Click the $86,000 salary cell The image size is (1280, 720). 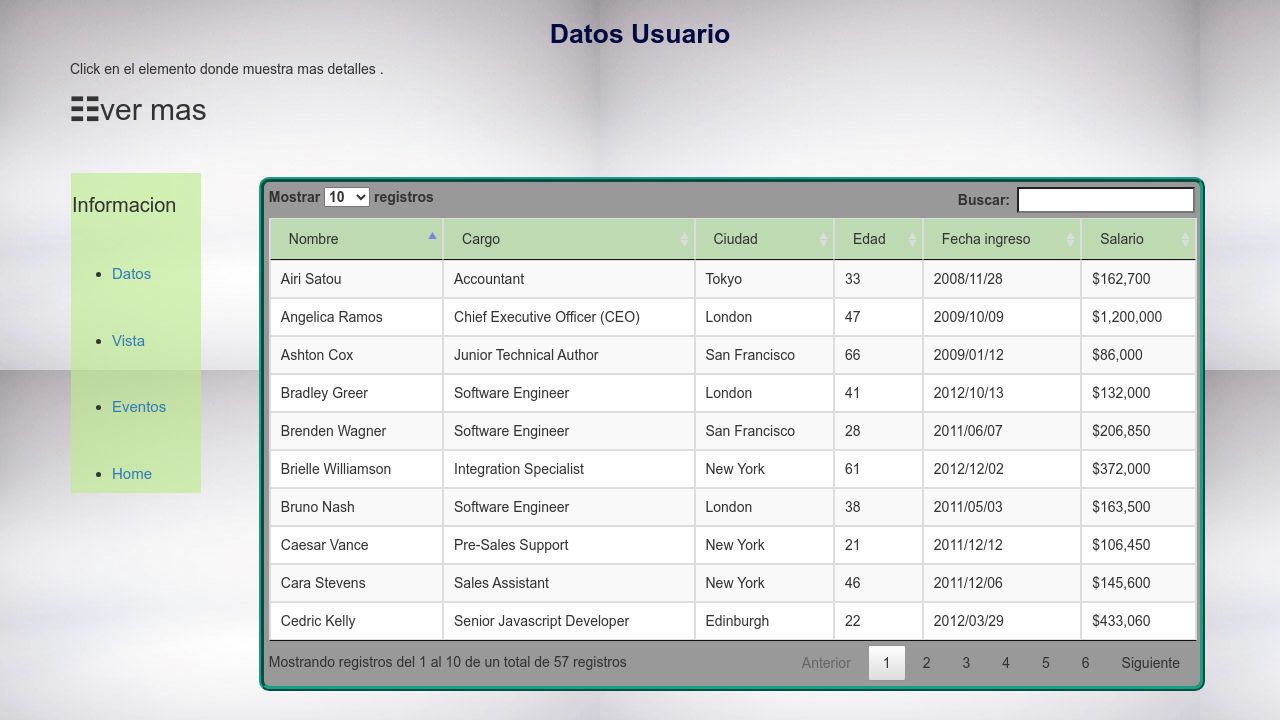1138,355
